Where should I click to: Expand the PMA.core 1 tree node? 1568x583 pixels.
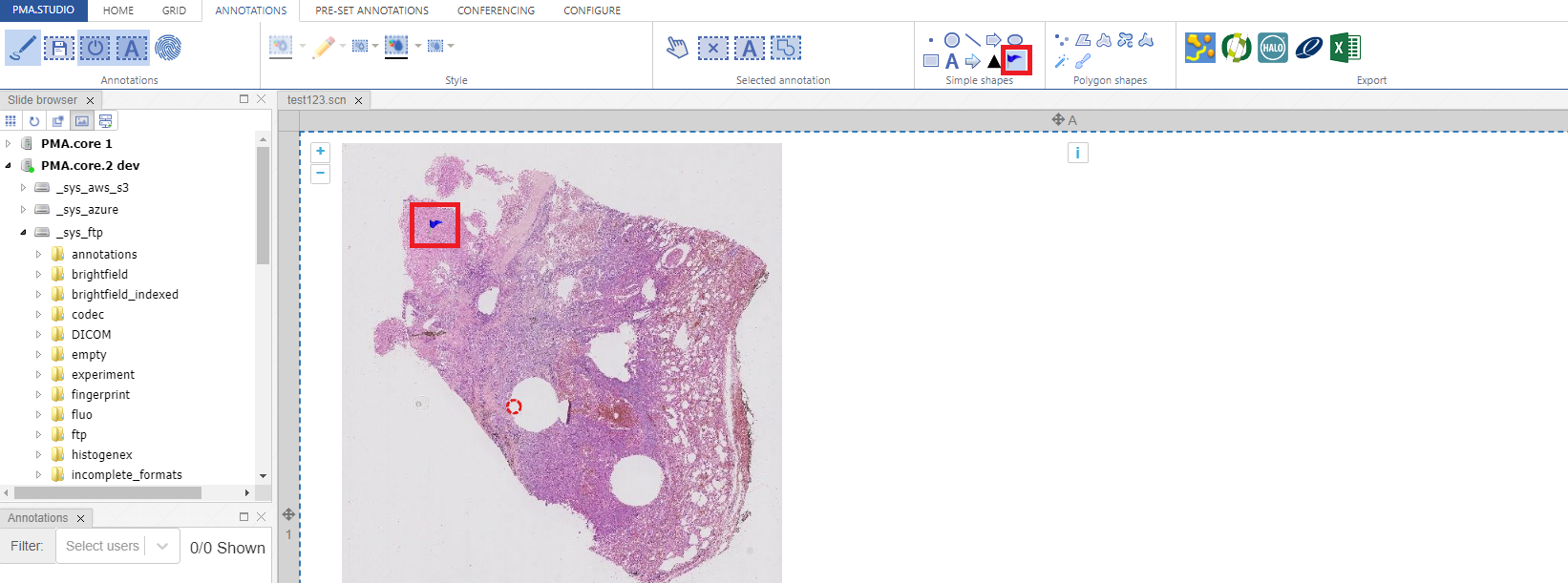[9, 144]
